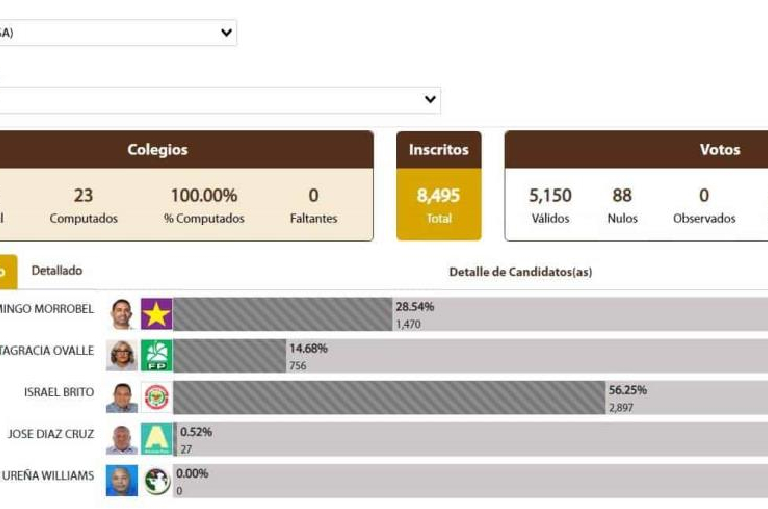Select the highlighted yellow summary tab
Screen dimensions: 768x509
[x=8, y=271]
